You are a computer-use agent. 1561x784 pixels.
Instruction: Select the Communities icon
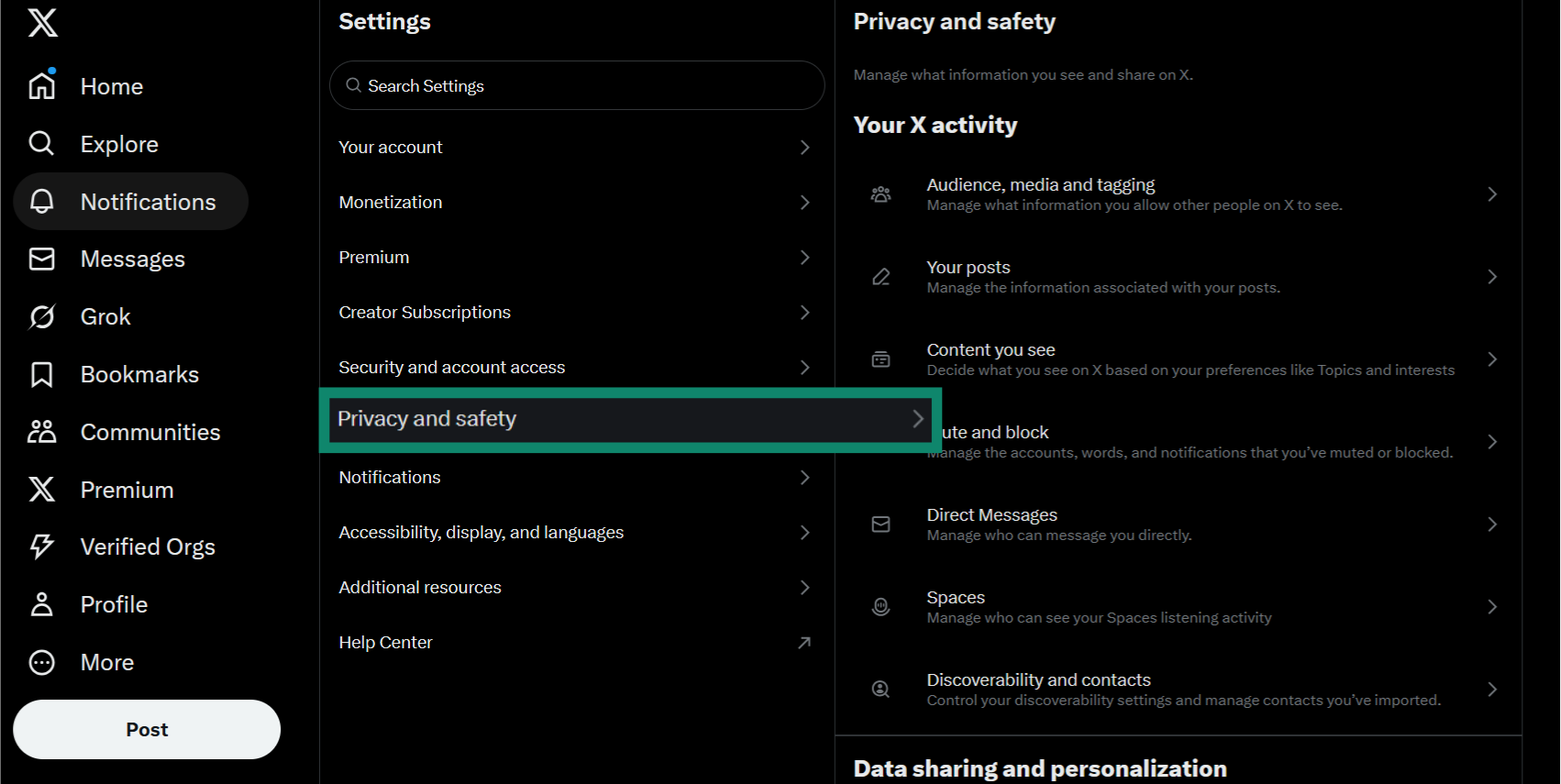click(x=41, y=431)
